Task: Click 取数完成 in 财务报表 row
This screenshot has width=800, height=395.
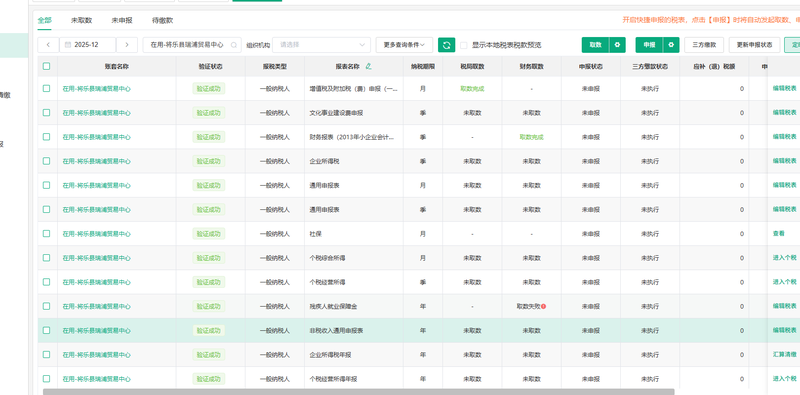Action: point(532,137)
